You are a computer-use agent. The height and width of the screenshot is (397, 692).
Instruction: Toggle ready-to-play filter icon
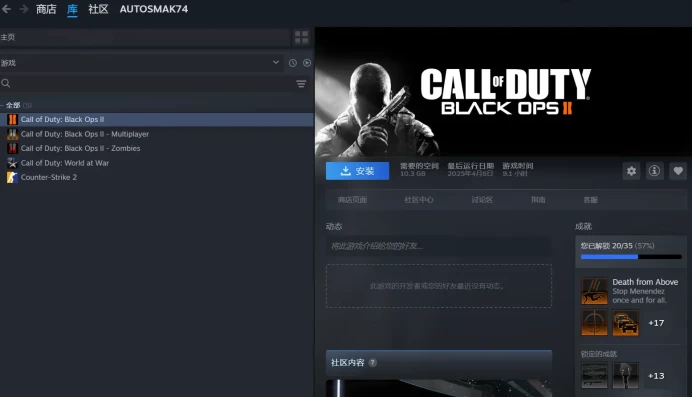(x=307, y=63)
